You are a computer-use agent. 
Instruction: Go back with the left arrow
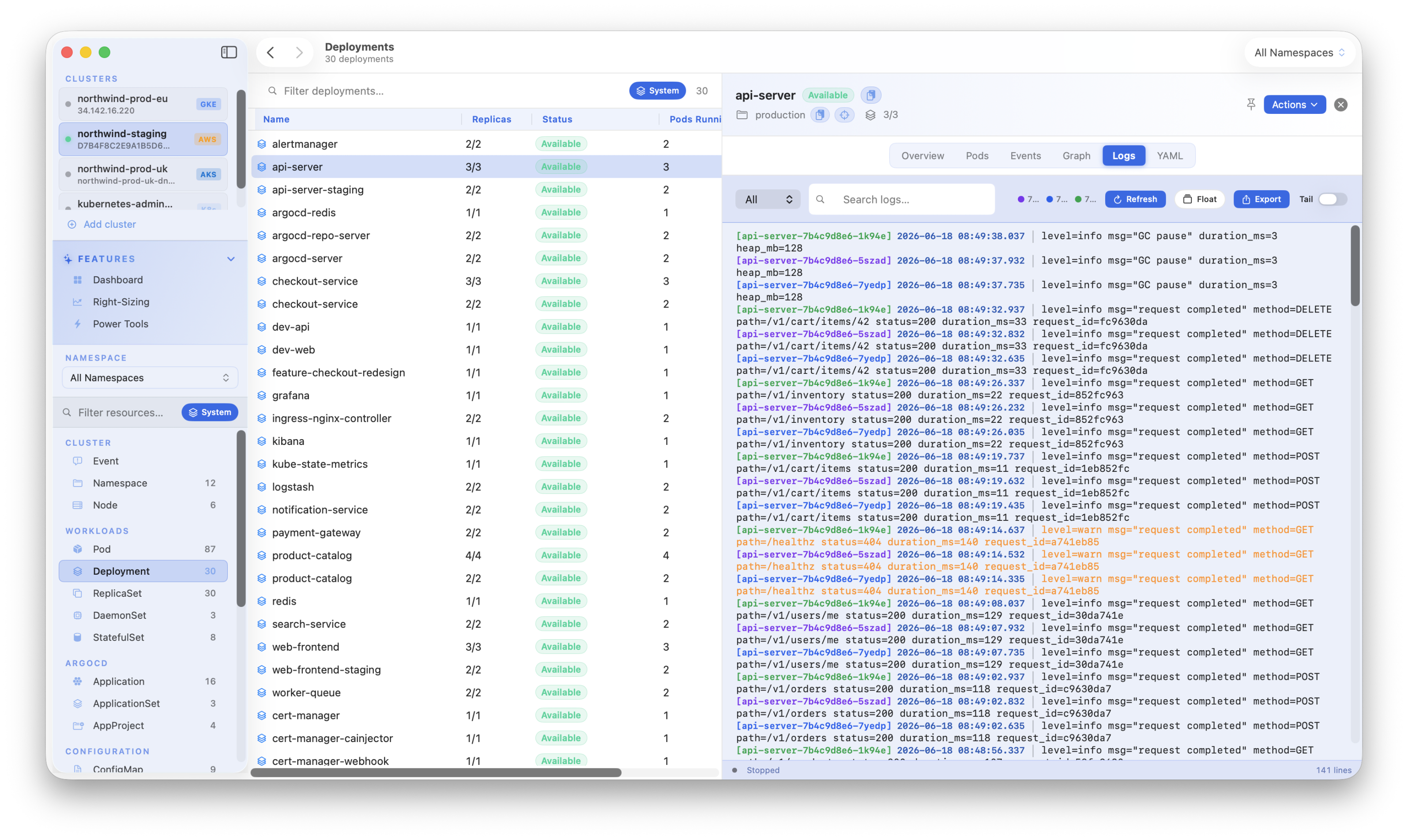pos(271,53)
